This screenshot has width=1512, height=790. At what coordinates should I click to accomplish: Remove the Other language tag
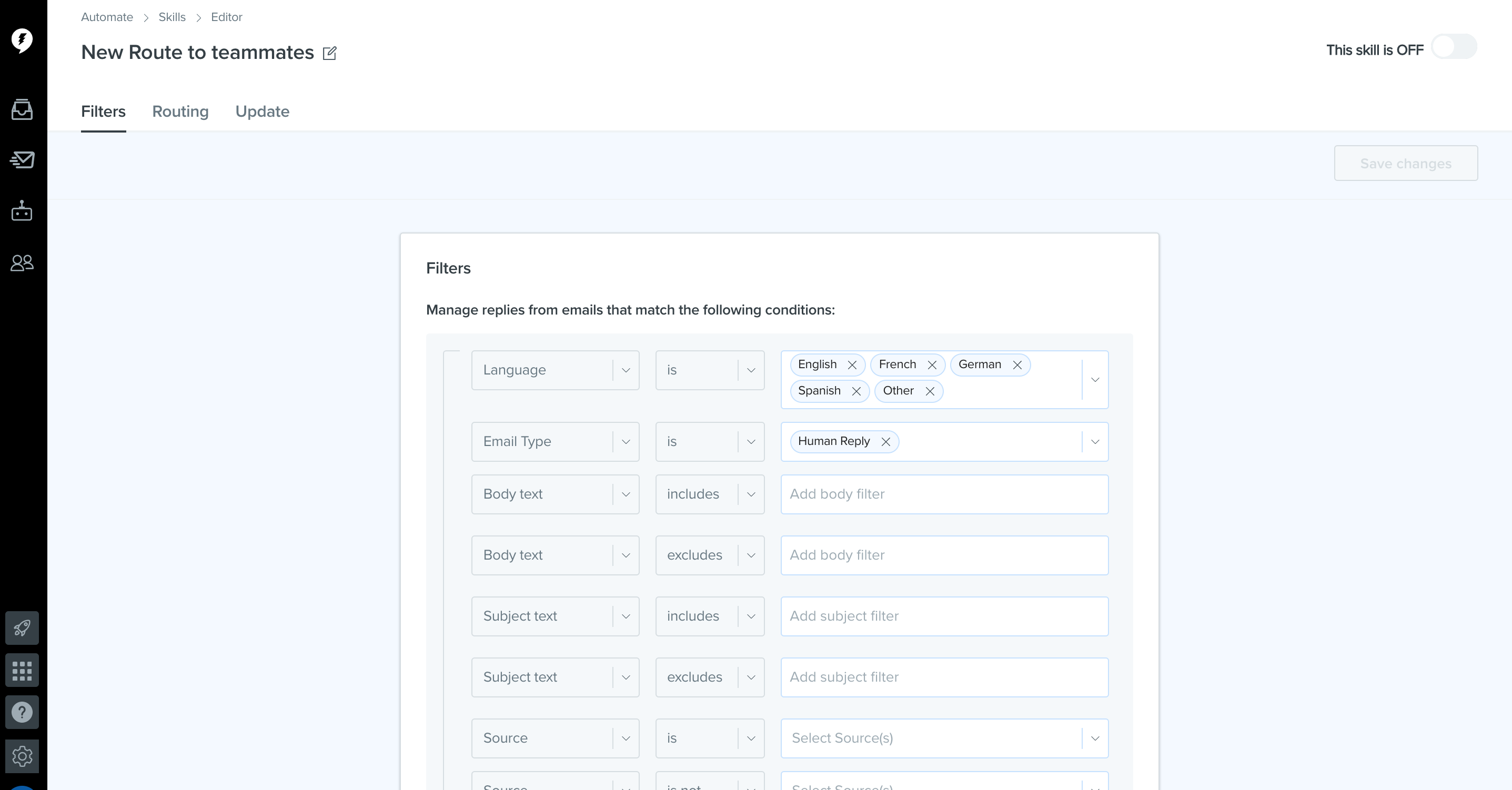pyautogui.click(x=930, y=391)
